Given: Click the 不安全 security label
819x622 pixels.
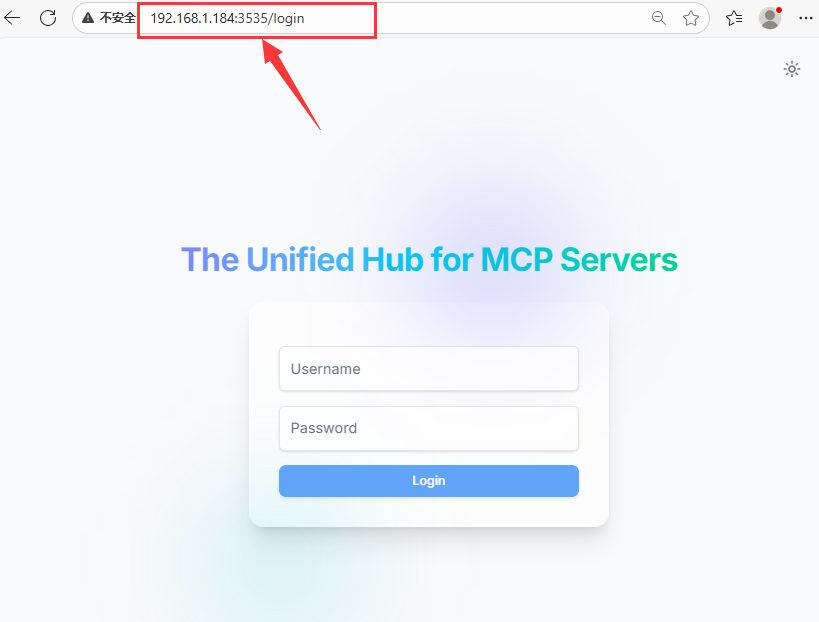Looking at the screenshot, I should tap(118, 18).
